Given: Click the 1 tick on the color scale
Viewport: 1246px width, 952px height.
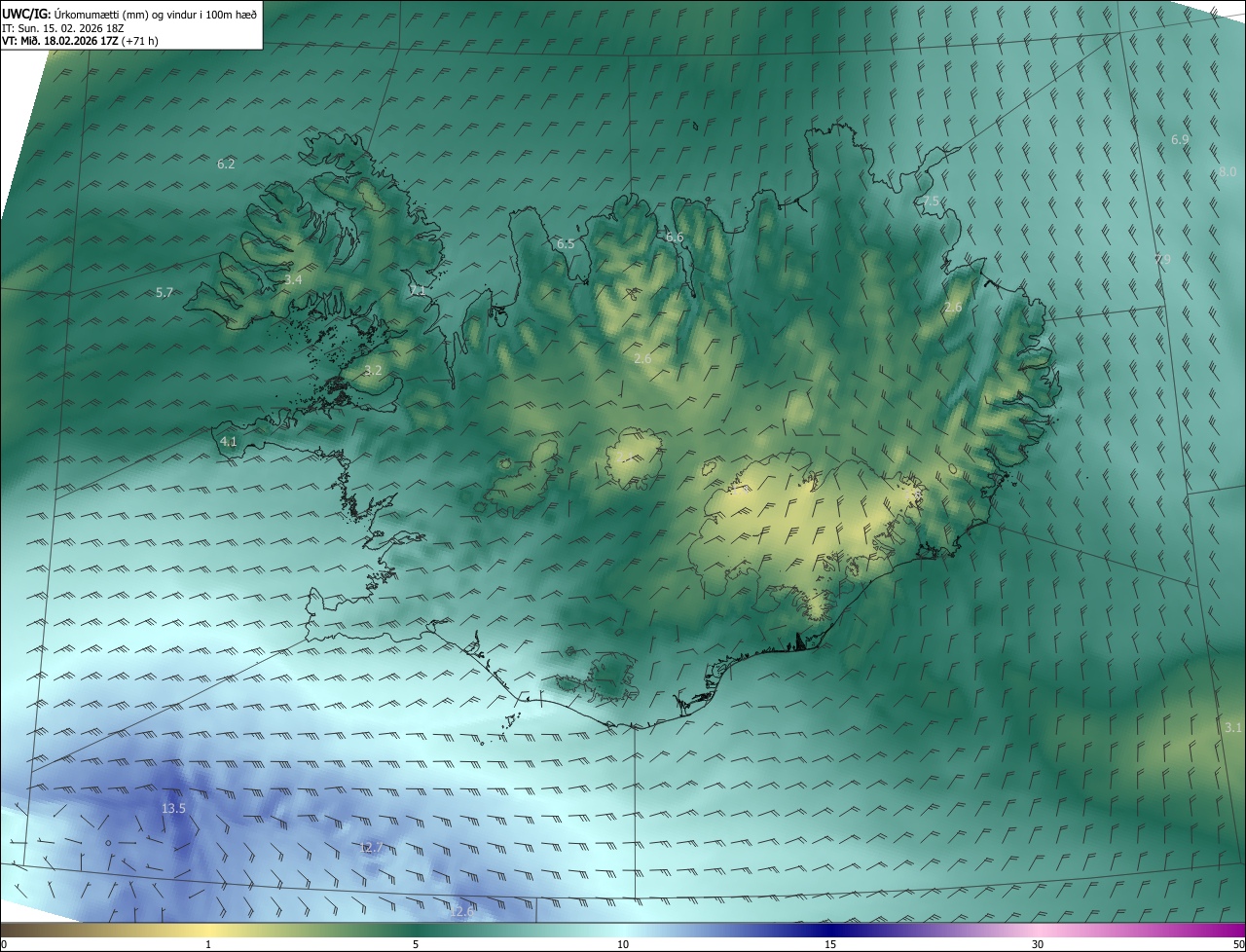Looking at the screenshot, I should (x=208, y=944).
